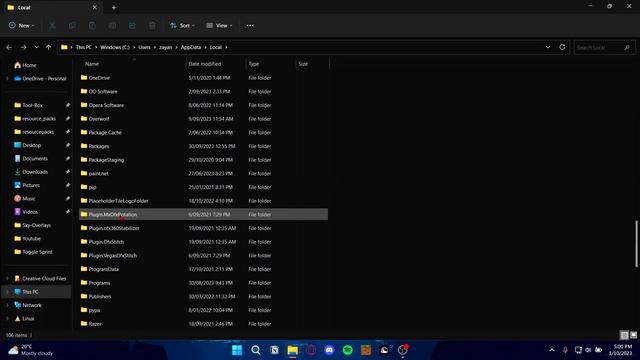This screenshot has height=360, width=640.
Task: Click the Copy toolbar icon
Action: (72, 26)
